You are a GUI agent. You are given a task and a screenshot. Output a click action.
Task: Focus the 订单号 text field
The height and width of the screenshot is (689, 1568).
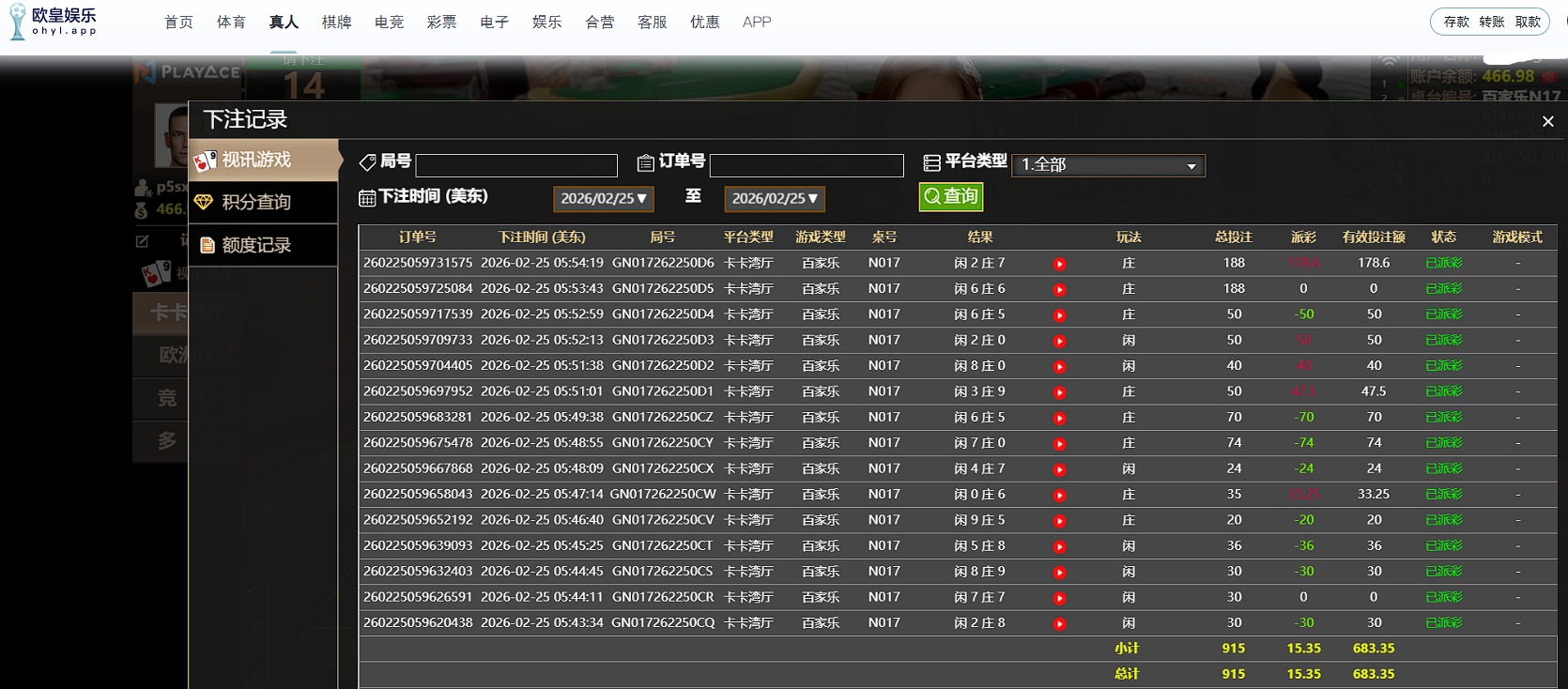(806, 165)
